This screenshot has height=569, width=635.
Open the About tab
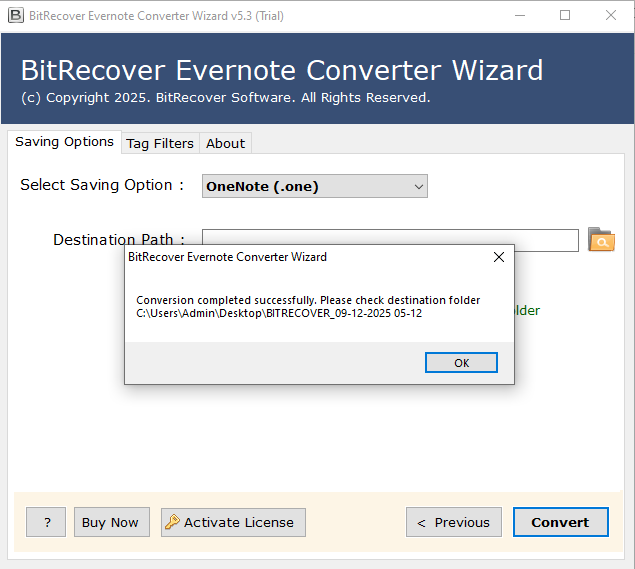click(x=226, y=143)
